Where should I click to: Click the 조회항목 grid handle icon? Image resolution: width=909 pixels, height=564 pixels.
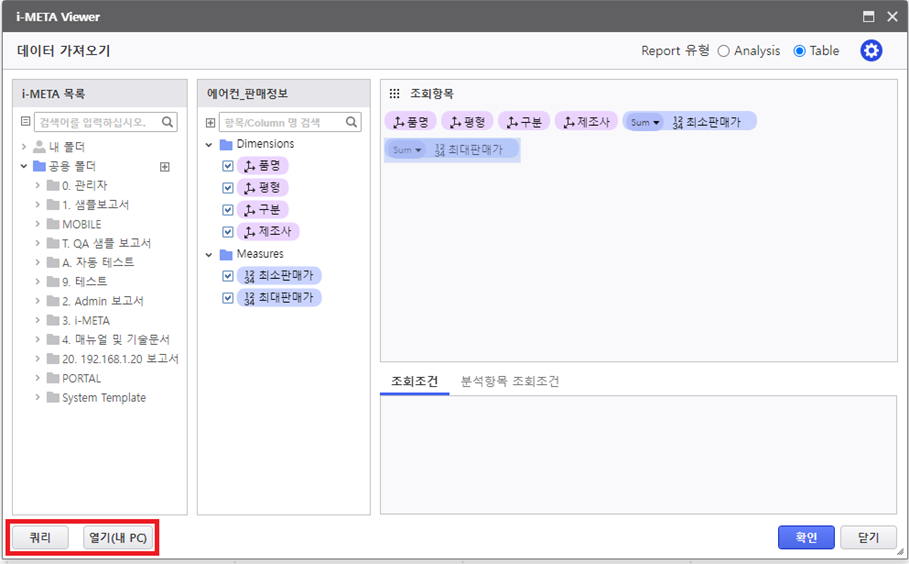(395, 93)
